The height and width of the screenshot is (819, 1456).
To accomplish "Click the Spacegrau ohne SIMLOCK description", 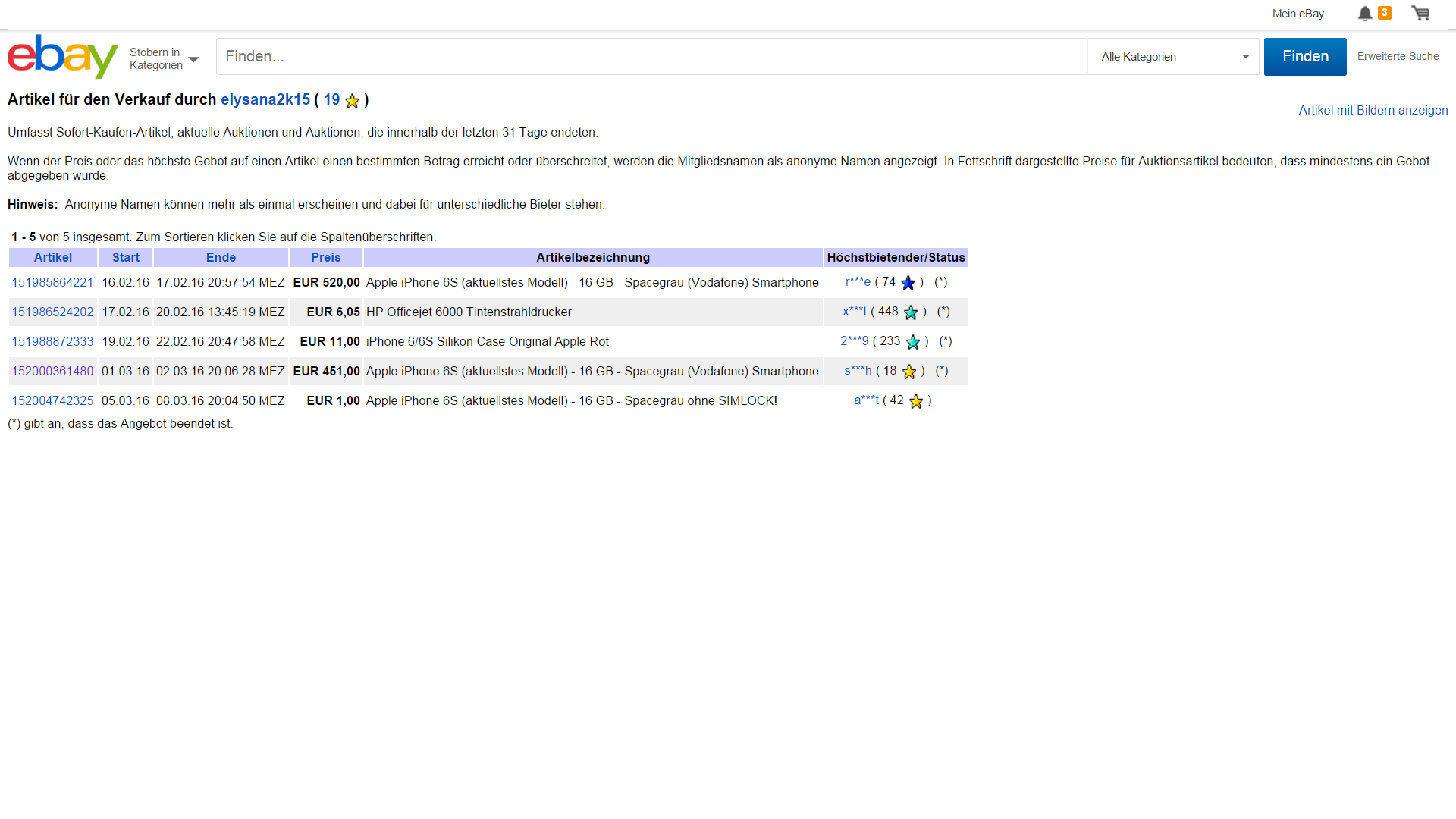I will pos(572,400).
